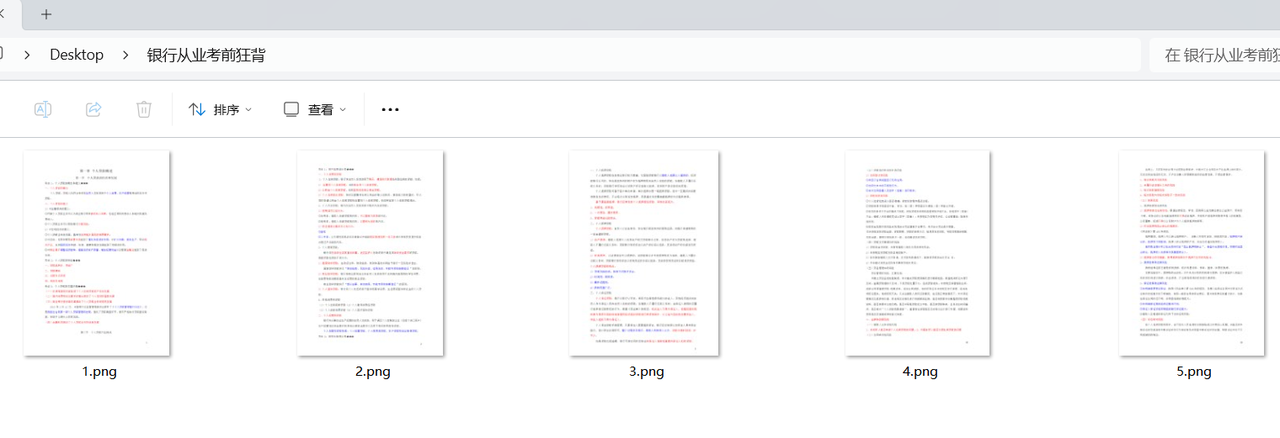1280x438 pixels.
Task: Click the 排序 sort arrows icon
Action: tap(197, 109)
